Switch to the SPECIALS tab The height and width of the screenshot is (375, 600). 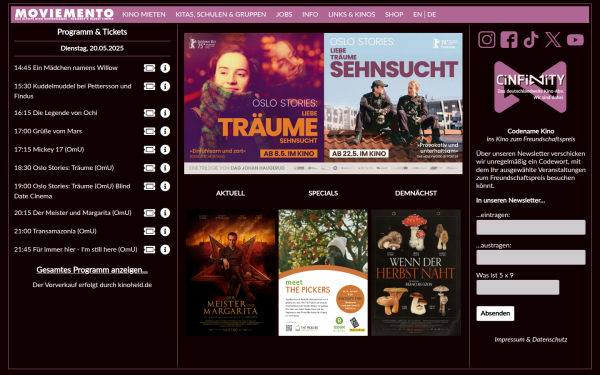(x=323, y=193)
